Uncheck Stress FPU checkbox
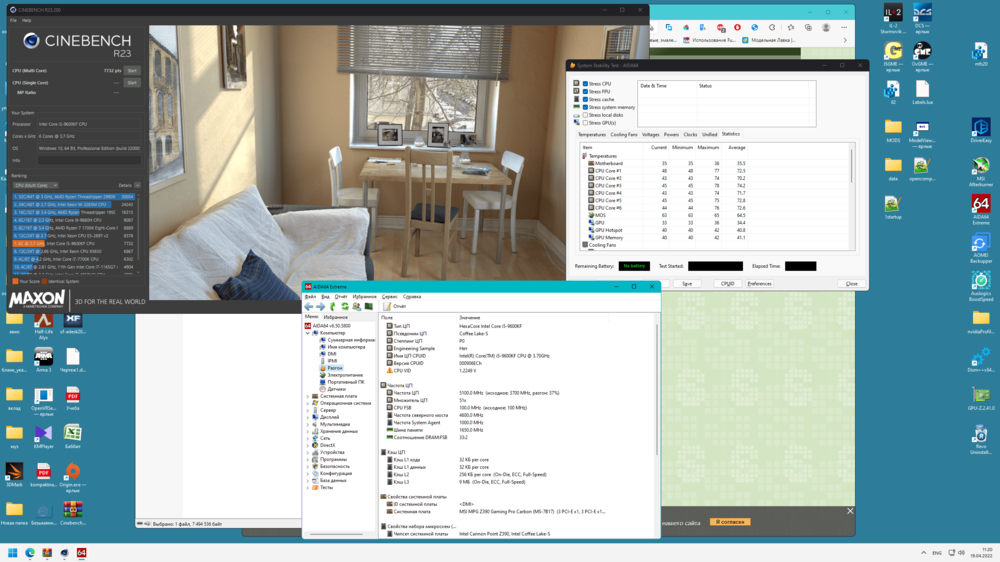1000x562 pixels. [585, 91]
